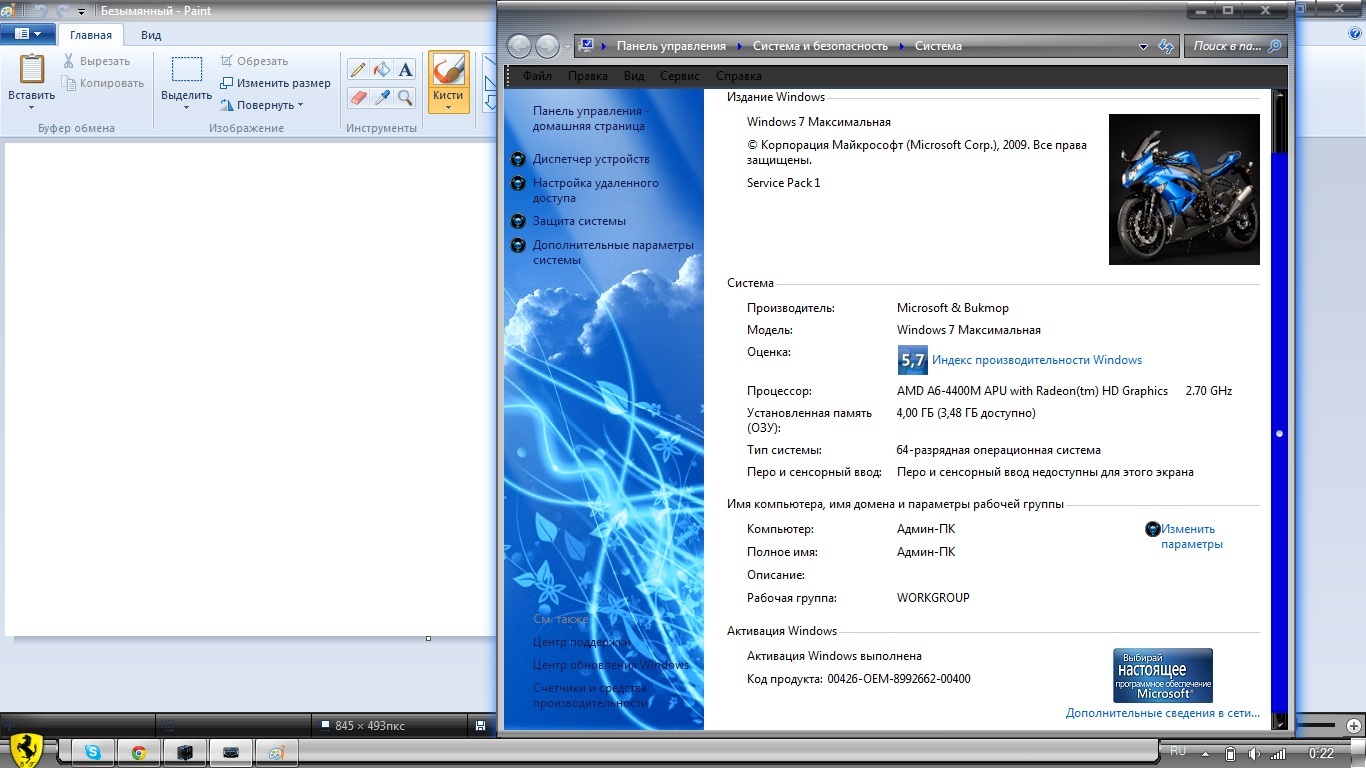
Task: Click the Undo arrow in Paint title bar
Action: click(x=41, y=11)
